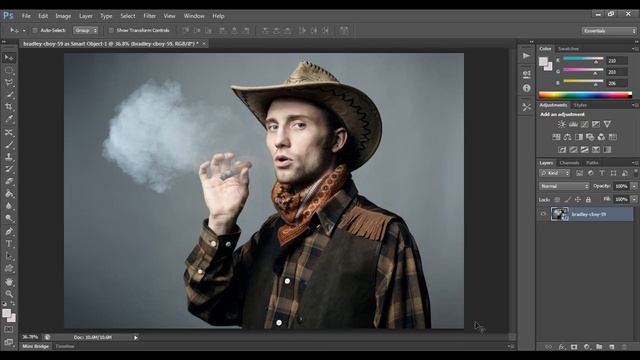Toggle lock transparent pixels

pos(557,200)
